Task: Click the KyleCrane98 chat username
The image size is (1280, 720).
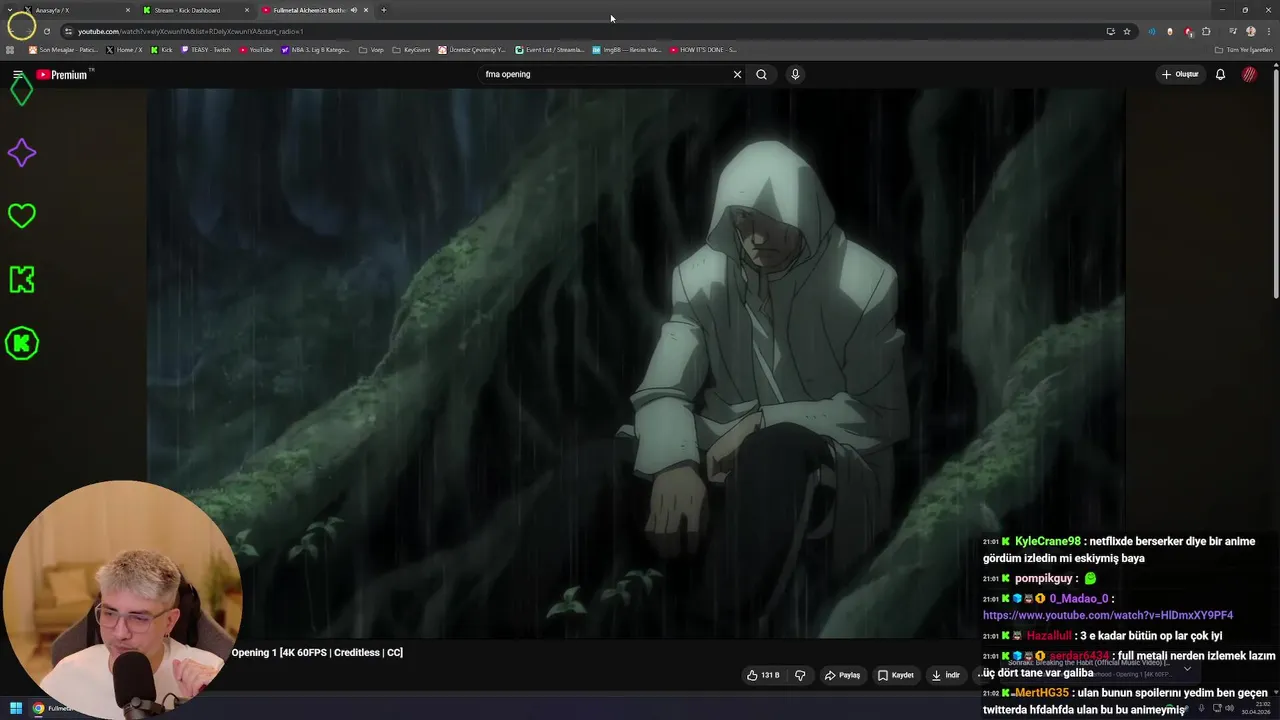Action: [x=1047, y=541]
